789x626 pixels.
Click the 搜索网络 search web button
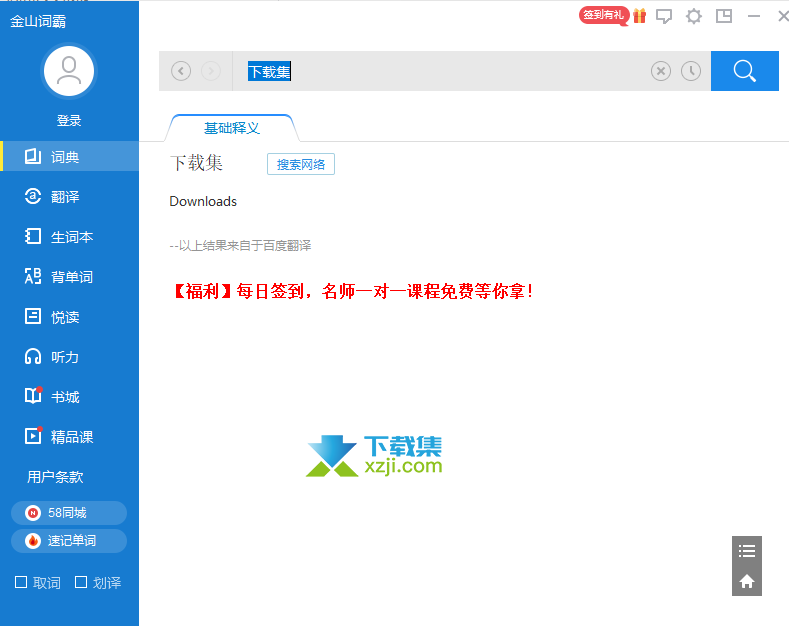point(301,164)
